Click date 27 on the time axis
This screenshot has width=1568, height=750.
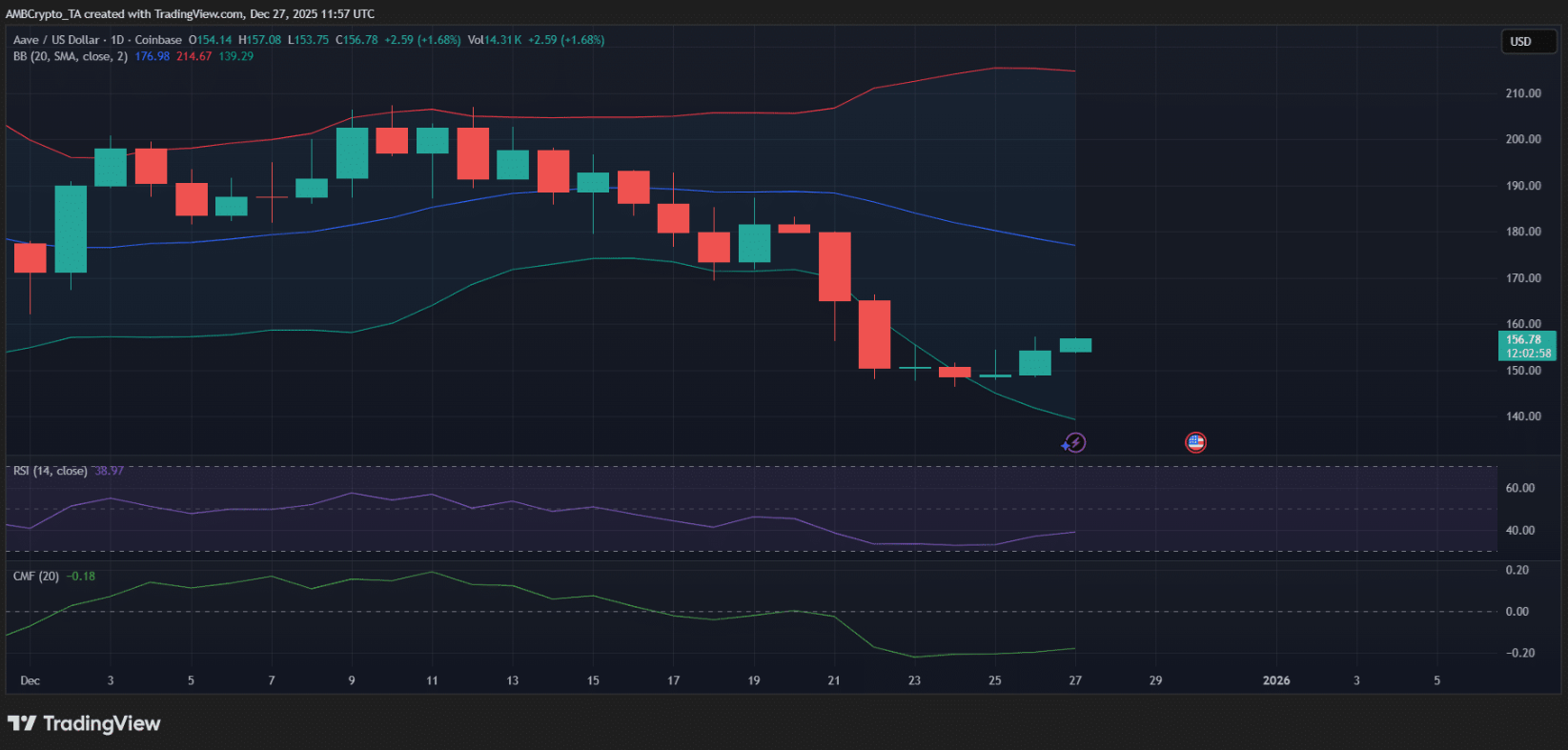click(1074, 680)
